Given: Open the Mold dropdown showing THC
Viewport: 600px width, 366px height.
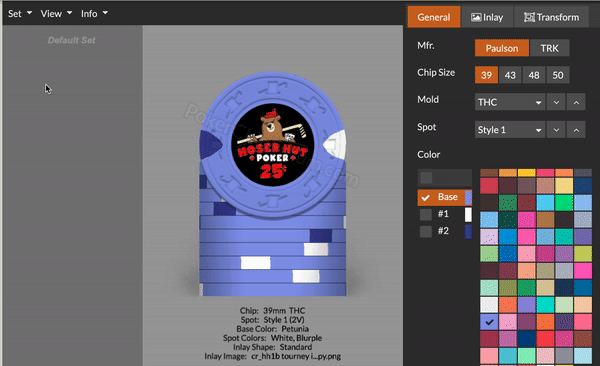Looking at the screenshot, I should (510, 102).
